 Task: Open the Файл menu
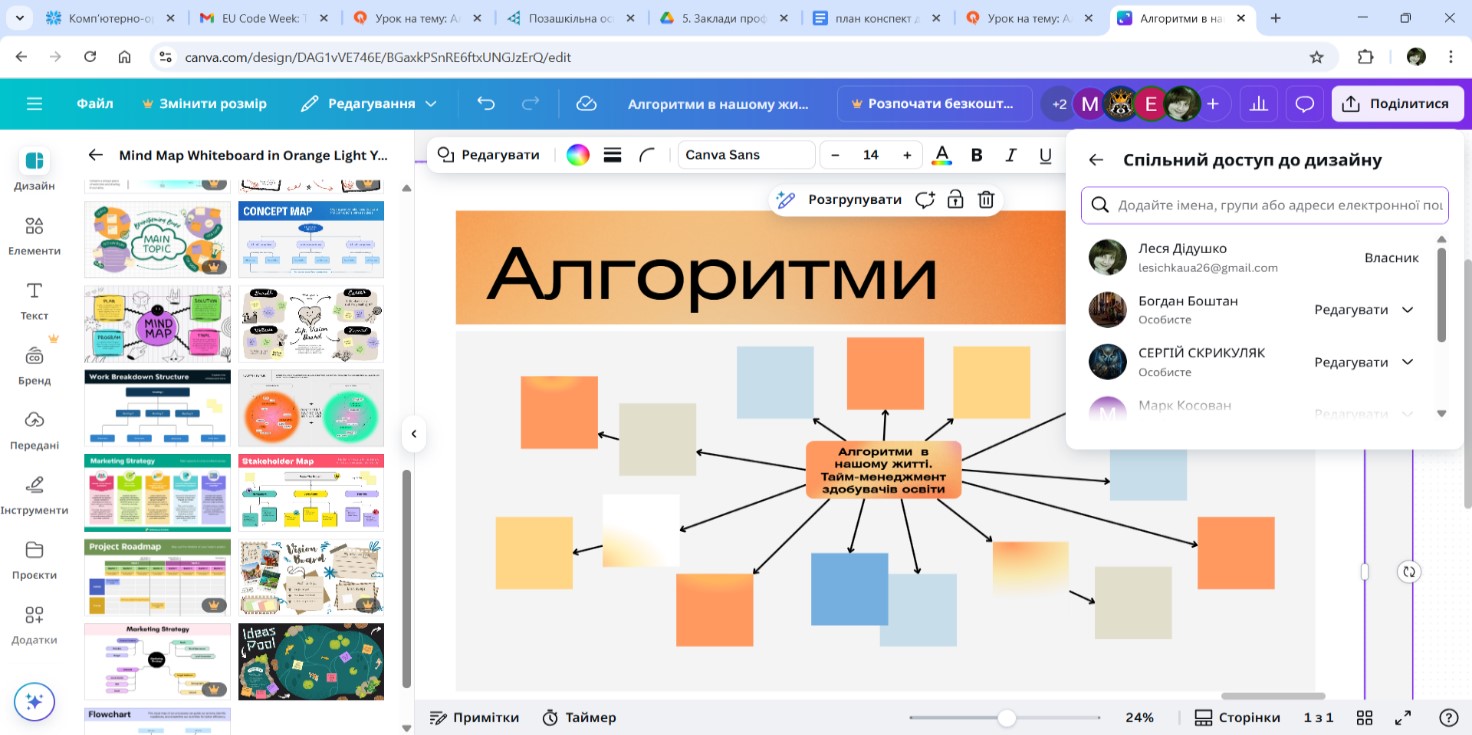(x=95, y=104)
